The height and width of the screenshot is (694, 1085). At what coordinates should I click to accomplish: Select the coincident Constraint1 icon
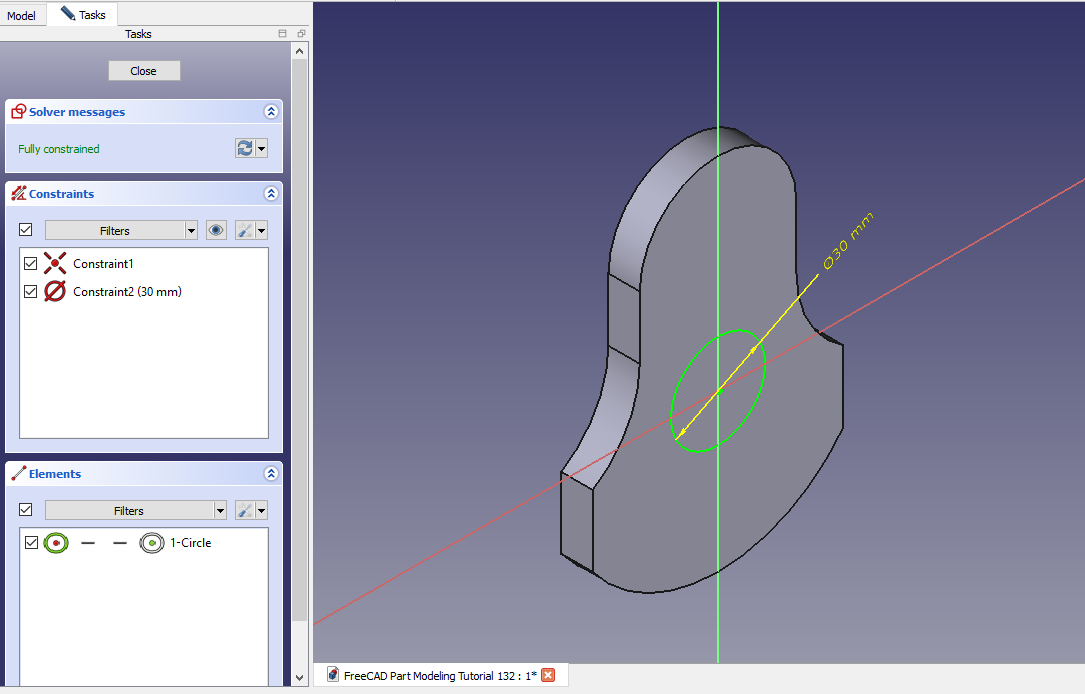pos(56,264)
